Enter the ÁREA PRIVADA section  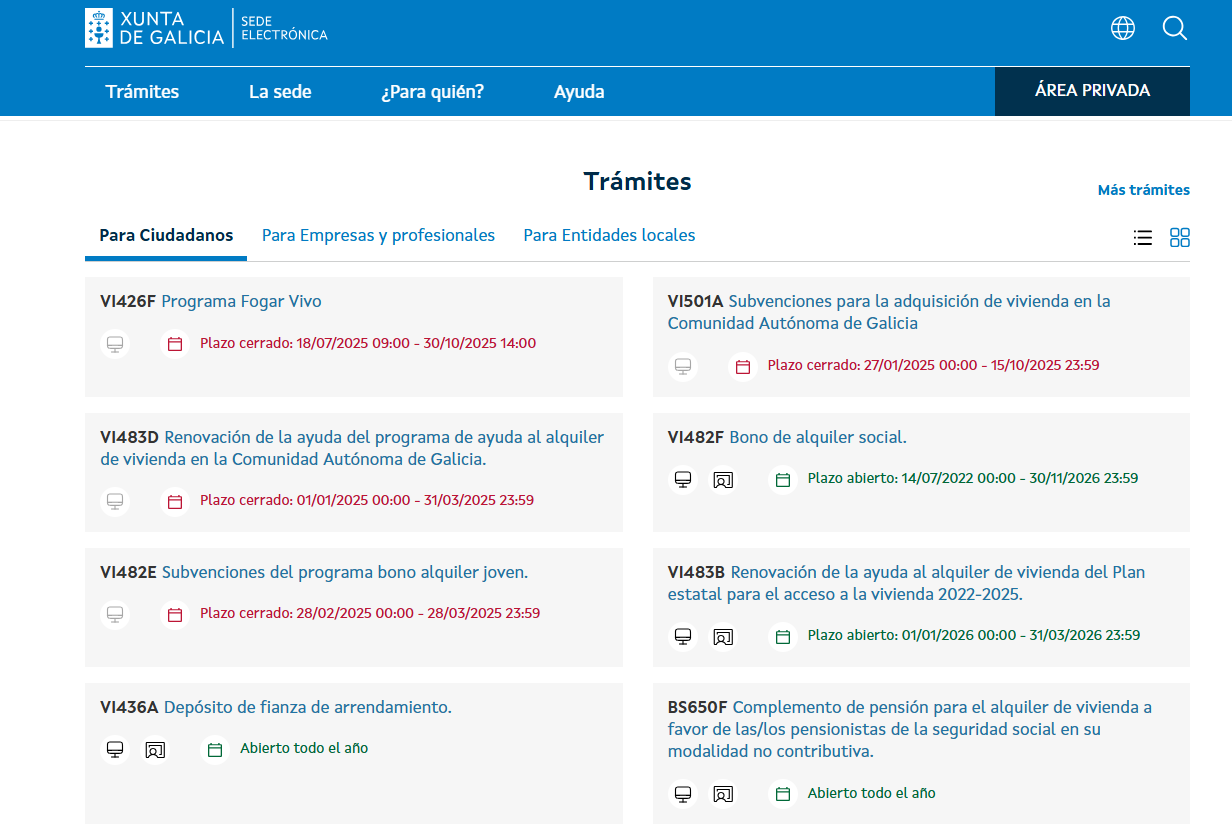[1091, 91]
